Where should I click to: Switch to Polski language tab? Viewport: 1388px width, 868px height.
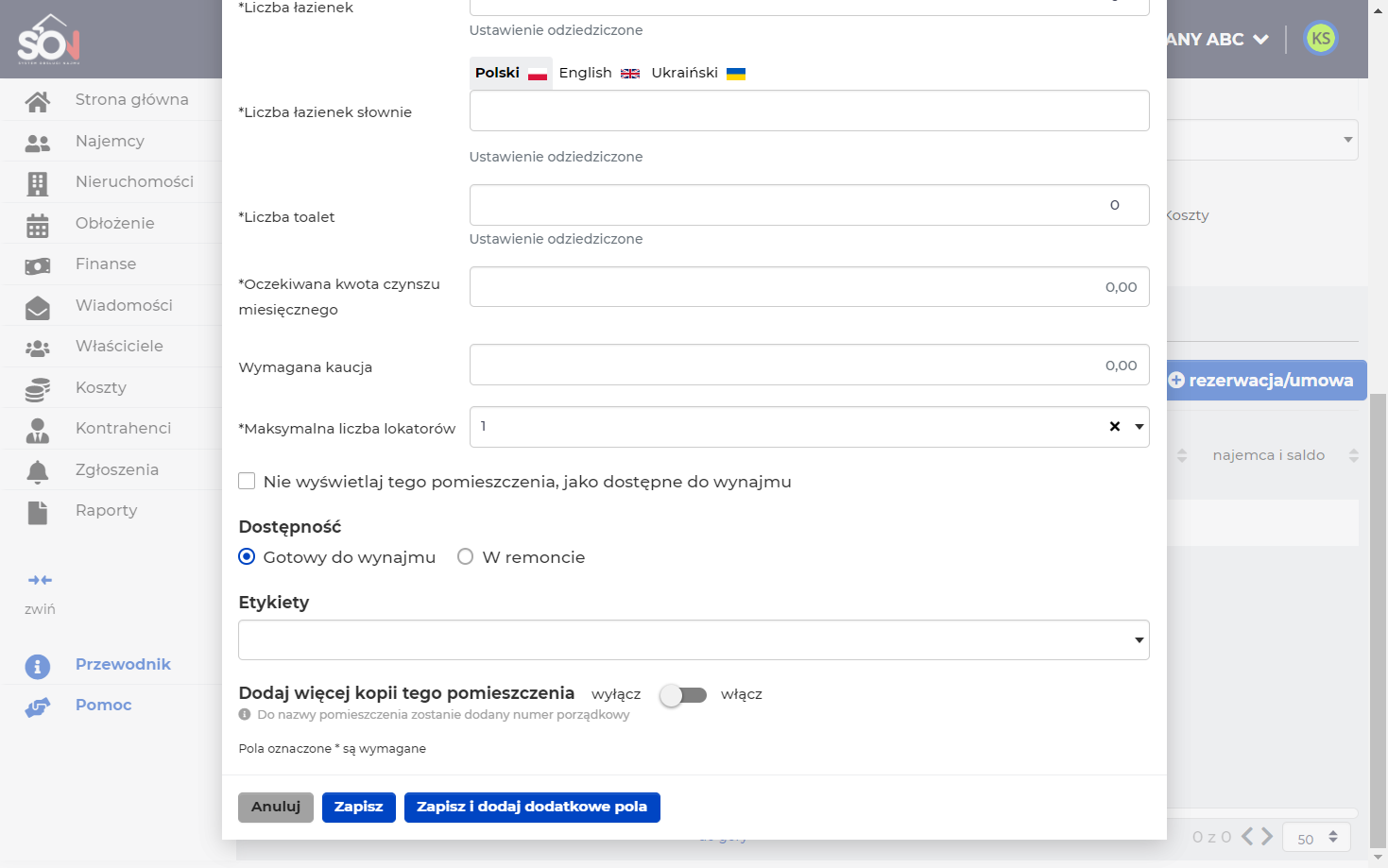pos(511,73)
